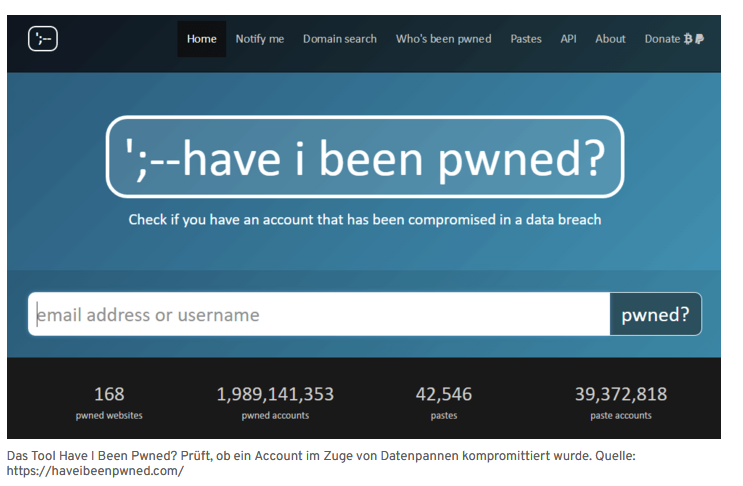The height and width of the screenshot is (486, 743).
Task: Click the 42,546 pastes count
Action: (x=444, y=394)
